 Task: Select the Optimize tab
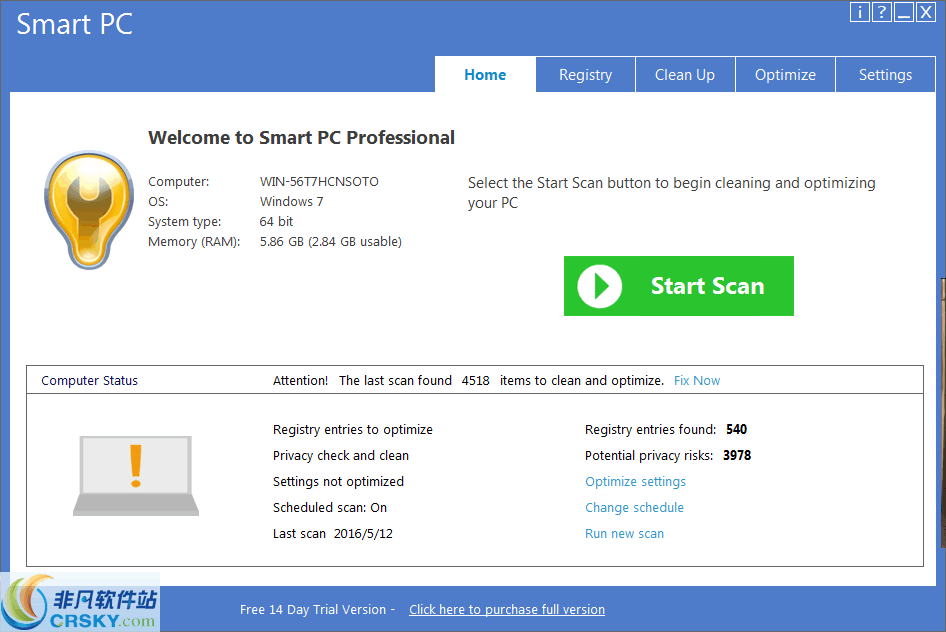click(785, 74)
